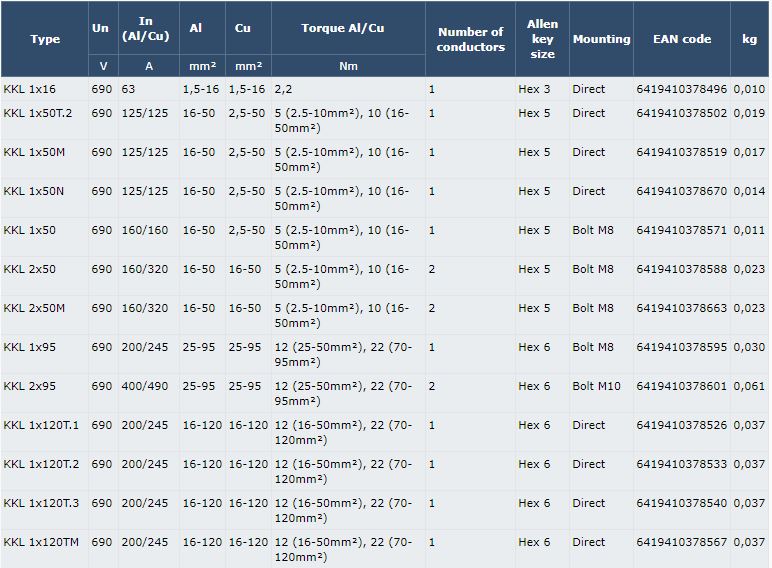Click the KKL 2x50M type cell
The width and height of the screenshot is (772, 568).
34,308
